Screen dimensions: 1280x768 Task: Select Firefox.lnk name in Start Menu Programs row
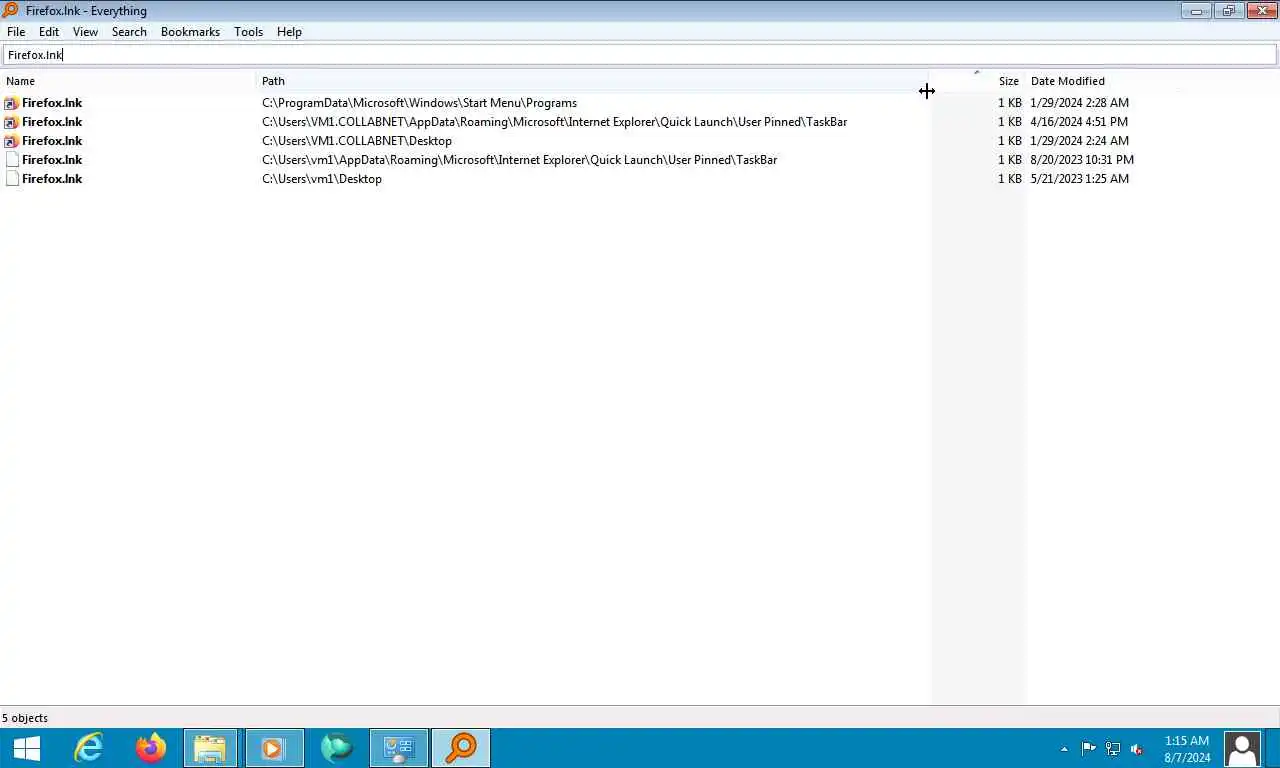click(52, 103)
